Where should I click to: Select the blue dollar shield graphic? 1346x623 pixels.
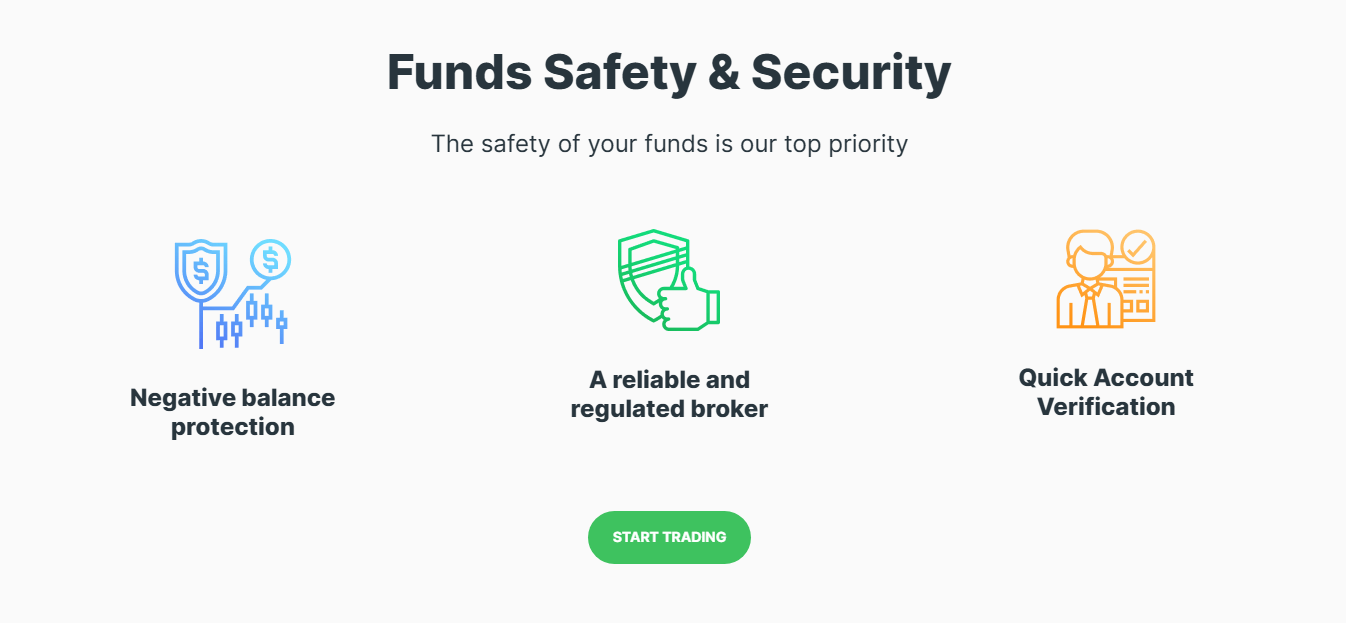(x=201, y=270)
